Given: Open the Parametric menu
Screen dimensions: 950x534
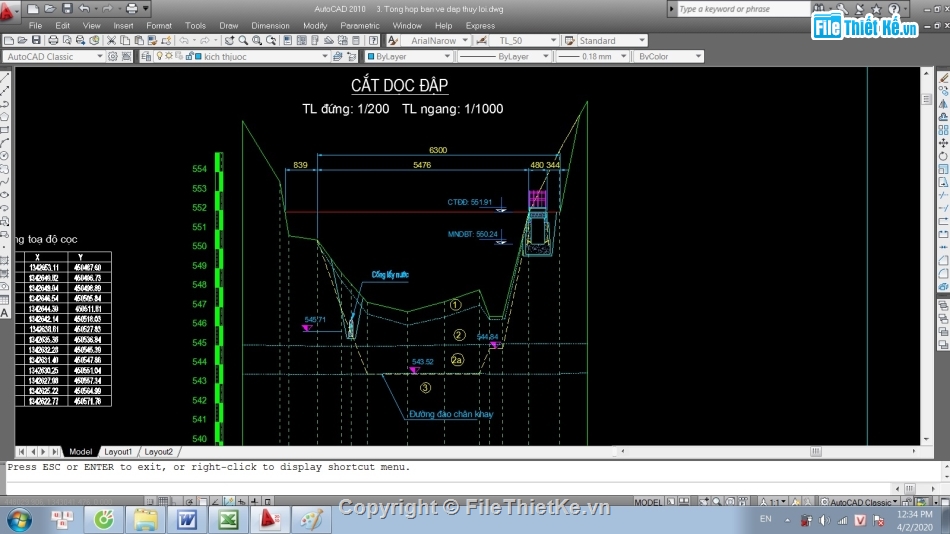Looking at the screenshot, I should coord(360,25).
